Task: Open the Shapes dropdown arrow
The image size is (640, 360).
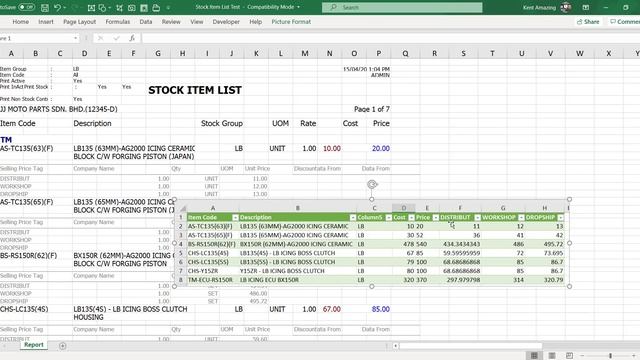Action: [109, 8]
